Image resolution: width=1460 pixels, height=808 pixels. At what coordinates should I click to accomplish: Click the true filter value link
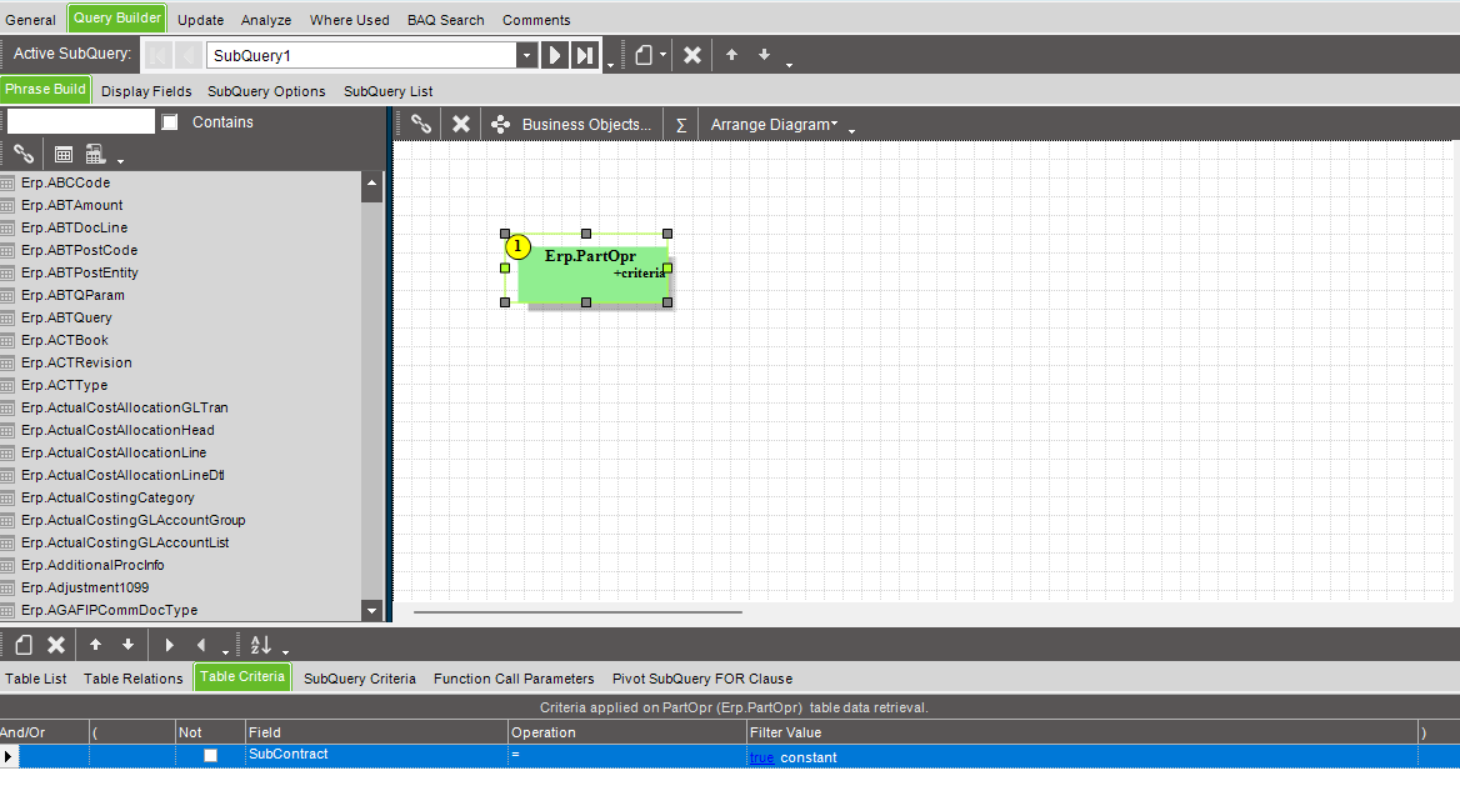[x=762, y=758]
